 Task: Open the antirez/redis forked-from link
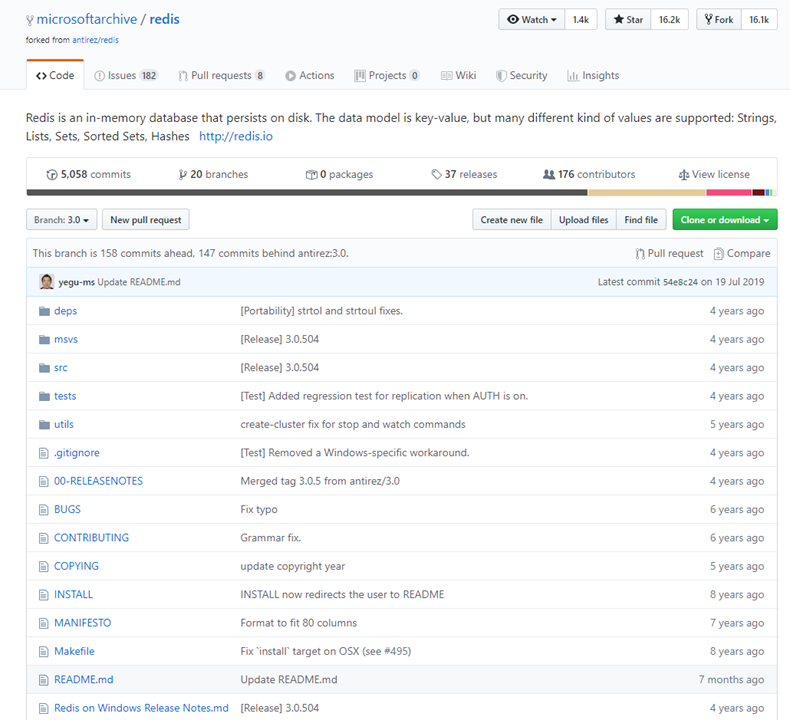[x=95, y=40]
